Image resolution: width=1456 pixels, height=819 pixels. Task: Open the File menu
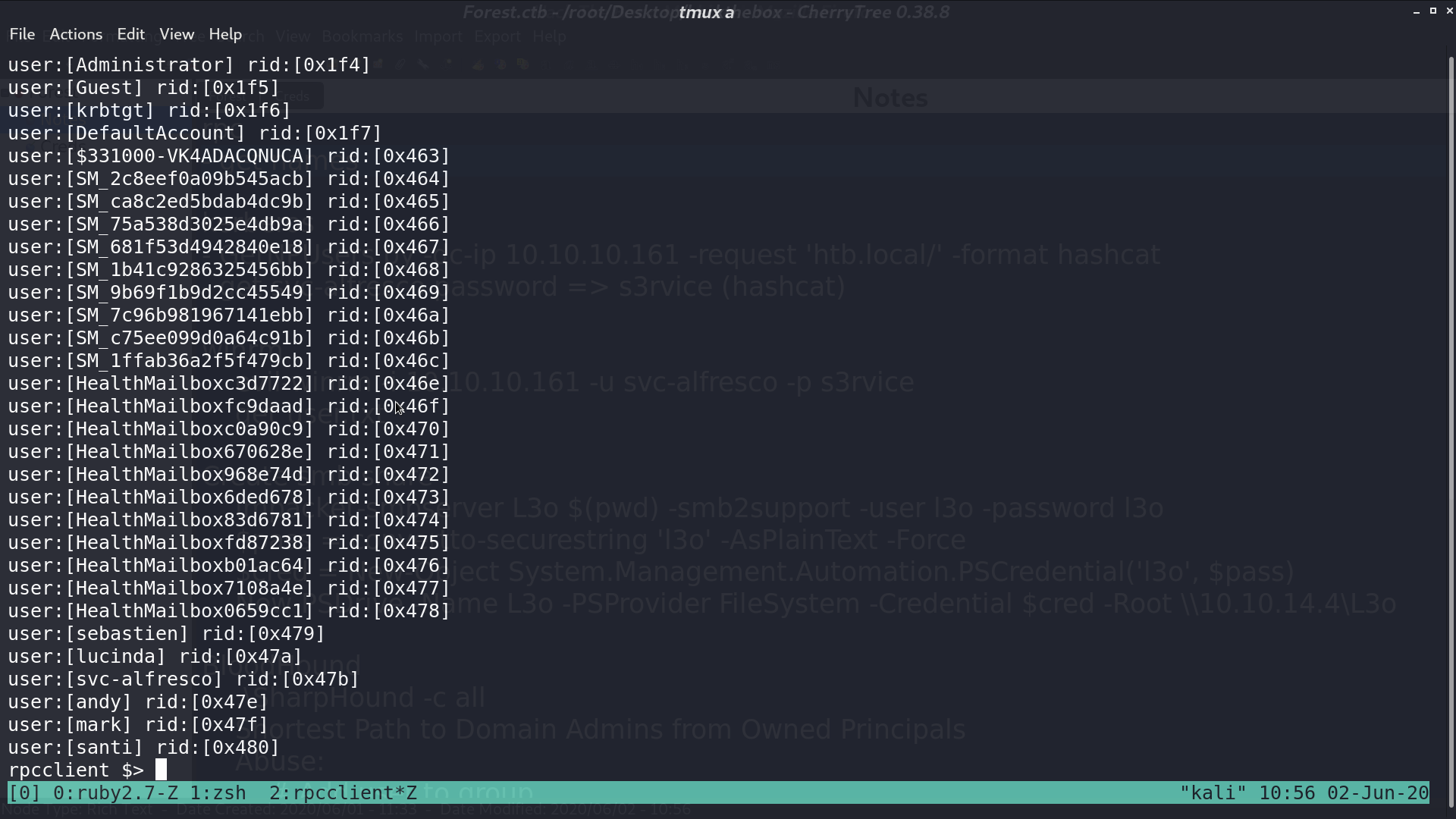point(22,34)
